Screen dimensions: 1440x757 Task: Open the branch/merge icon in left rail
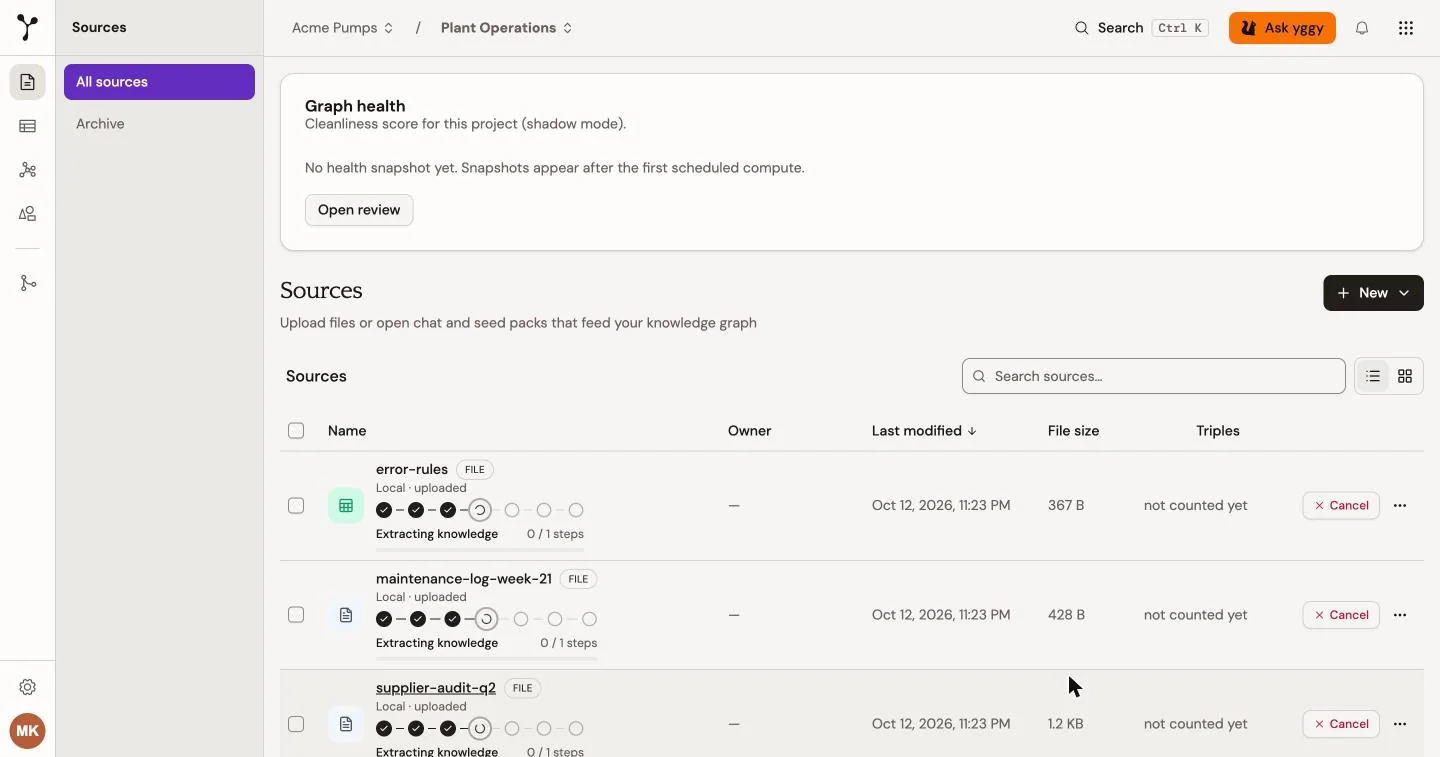pos(28,284)
